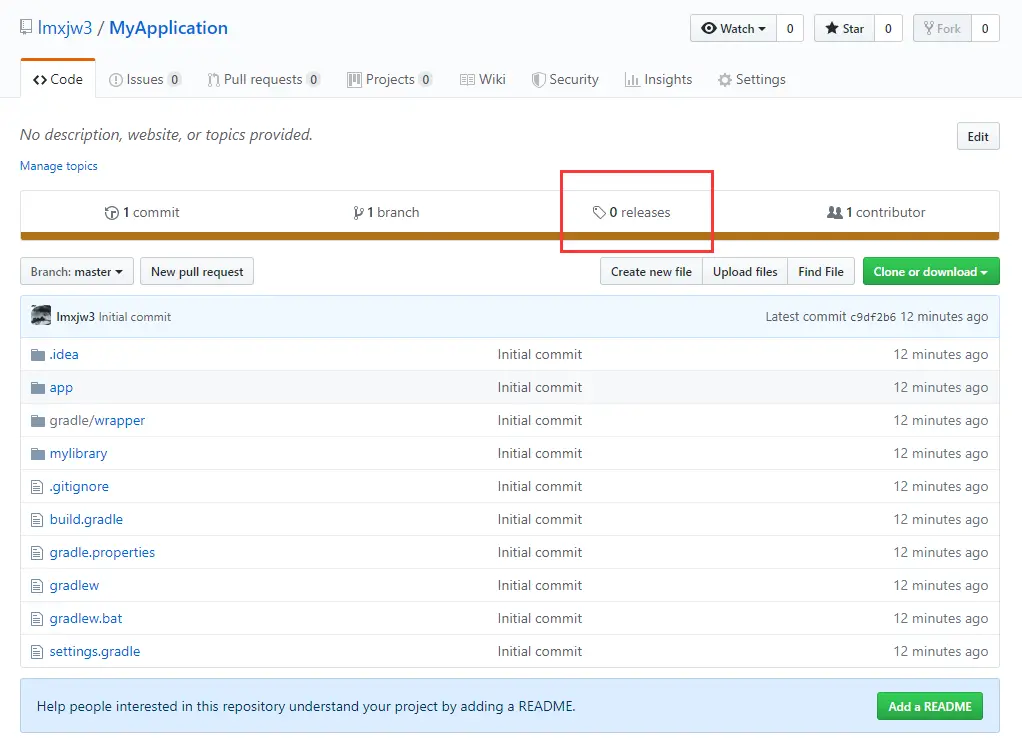Click the Manage topics link

(59, 166)
